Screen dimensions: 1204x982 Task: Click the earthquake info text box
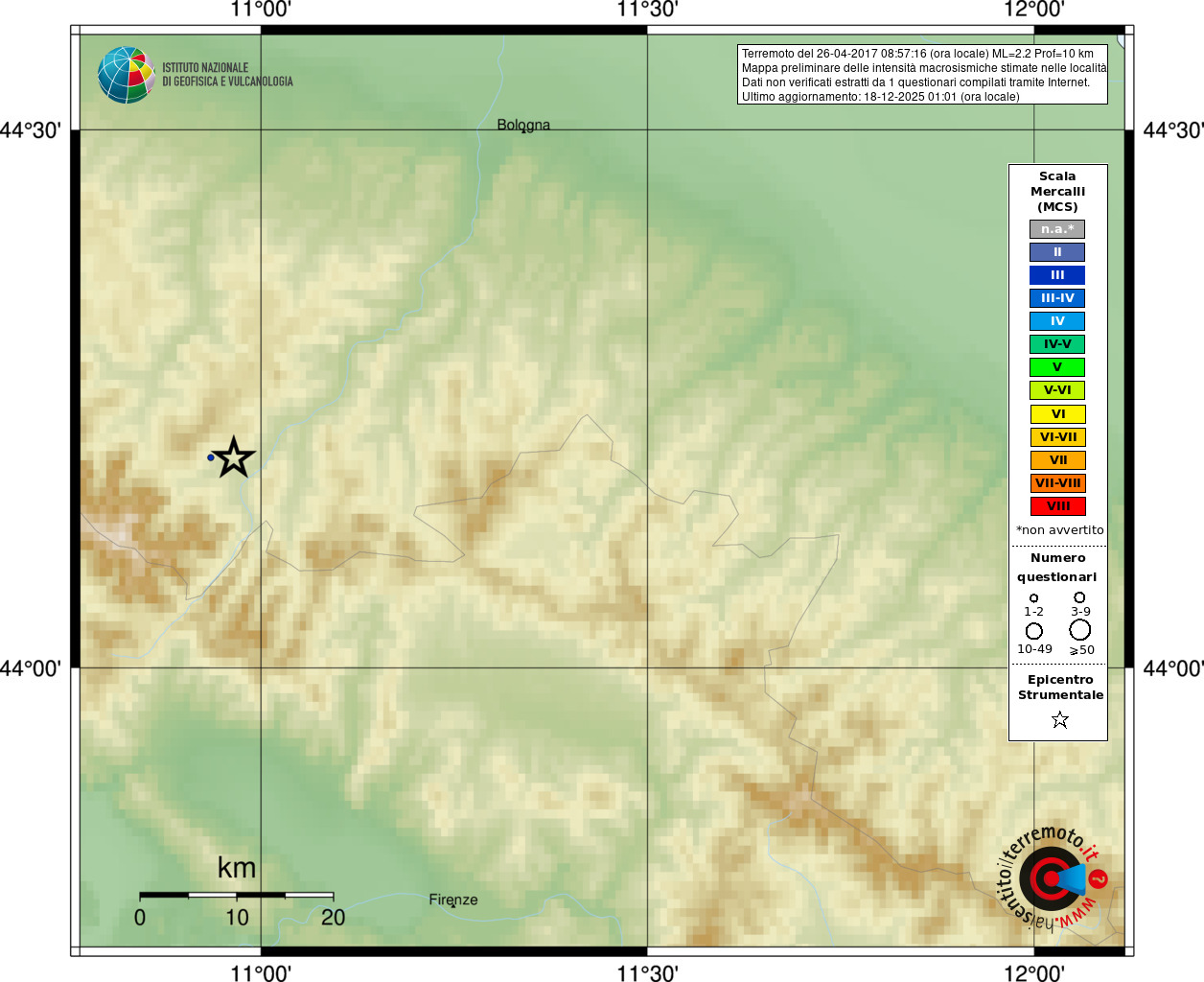922,75
